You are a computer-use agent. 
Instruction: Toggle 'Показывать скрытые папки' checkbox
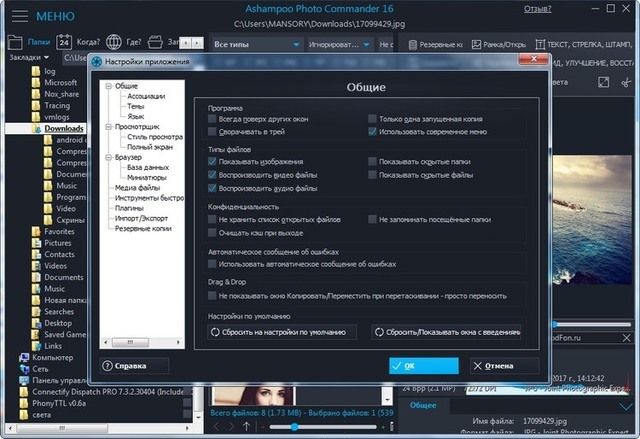point(372,161)
